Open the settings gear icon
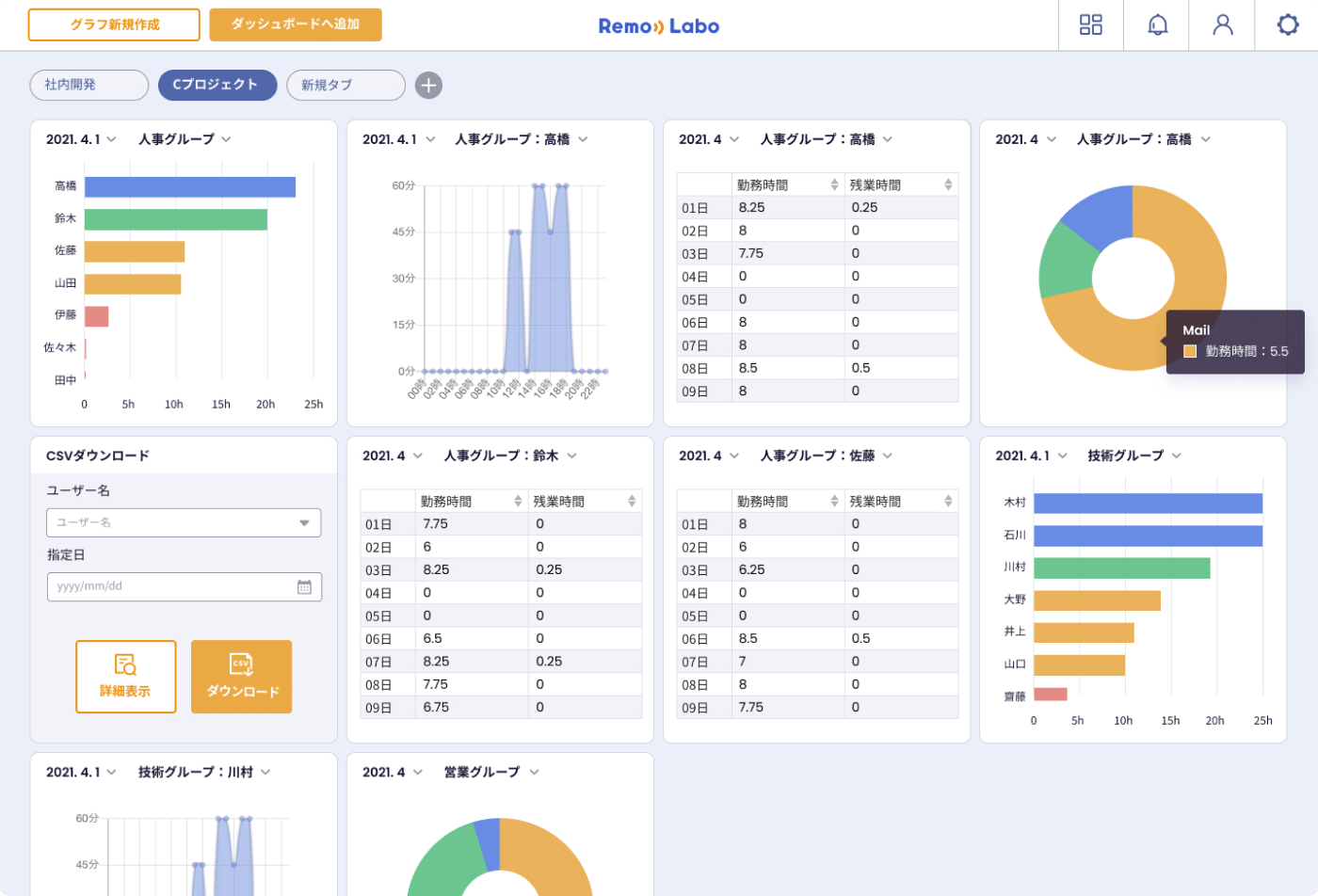 point(1287,25)
